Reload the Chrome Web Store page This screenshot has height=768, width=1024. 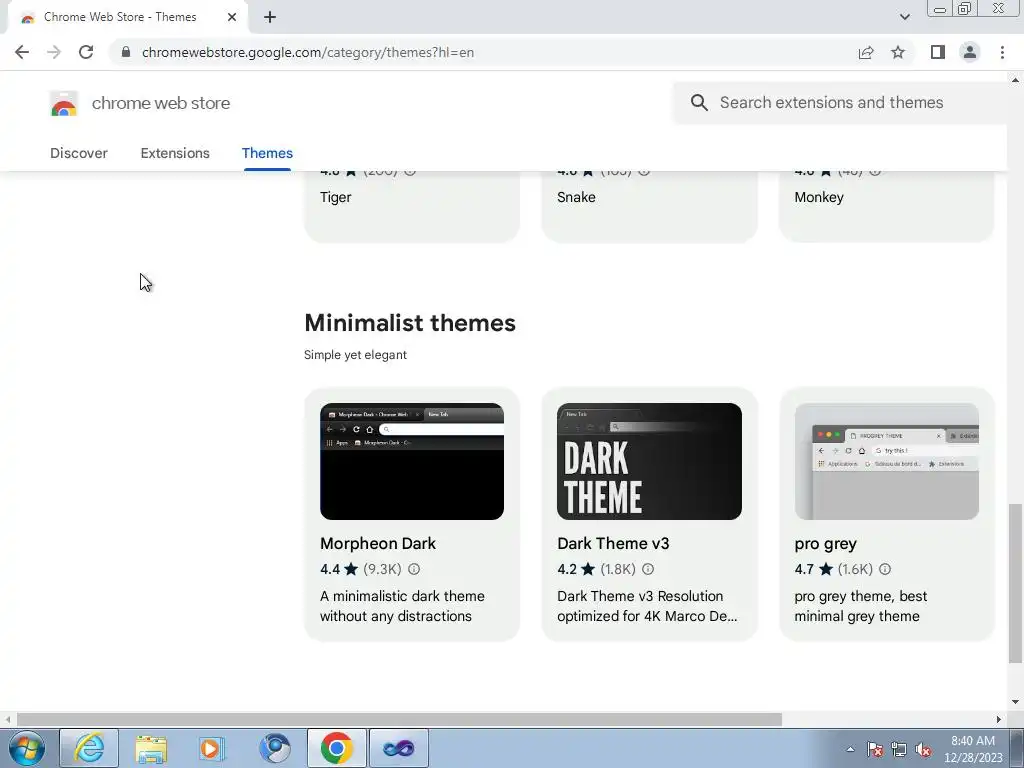click(x=86, y=52)
